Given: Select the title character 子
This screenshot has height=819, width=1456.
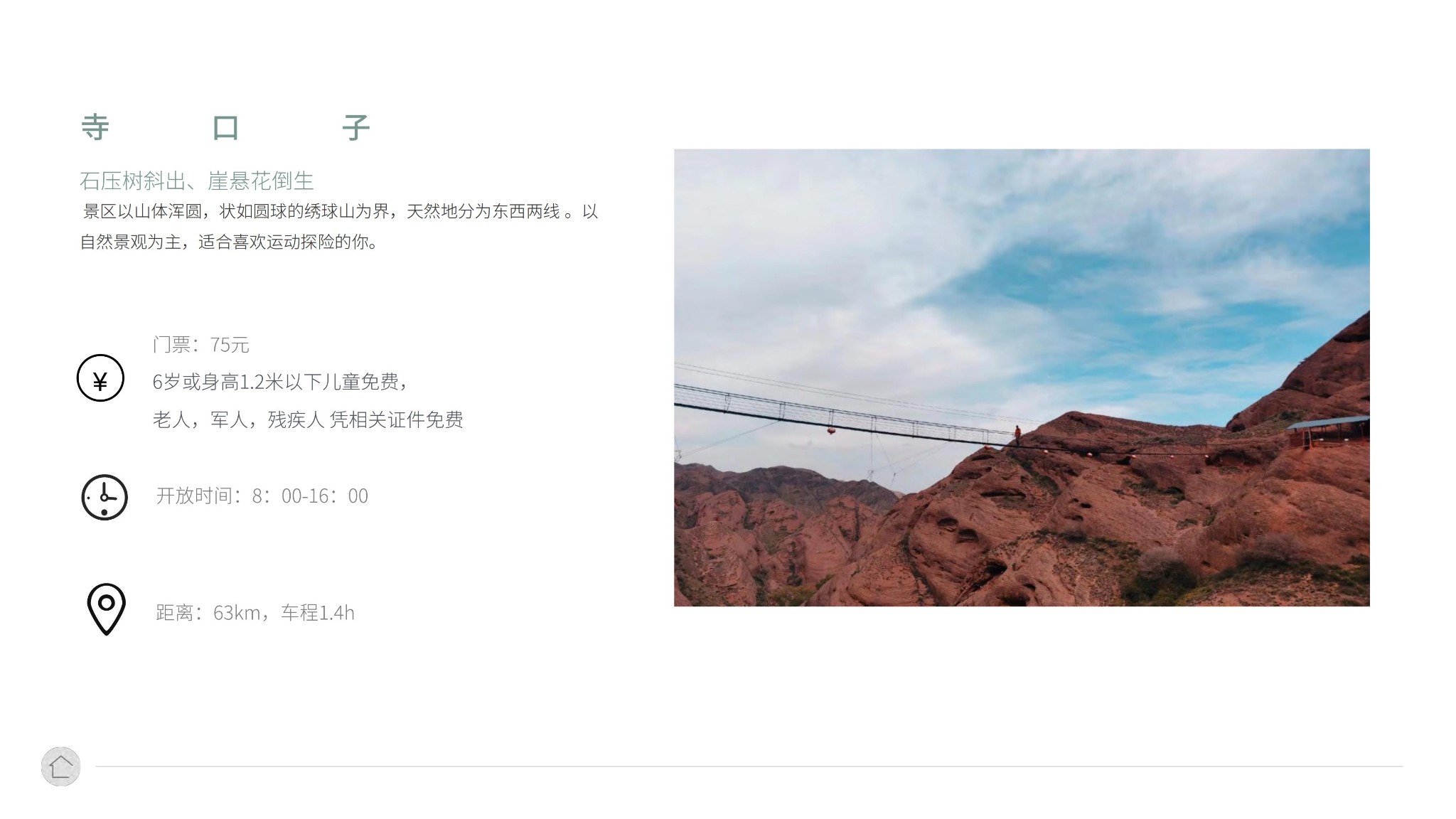Looking at the screenshot, I should [x=355, y=128].
